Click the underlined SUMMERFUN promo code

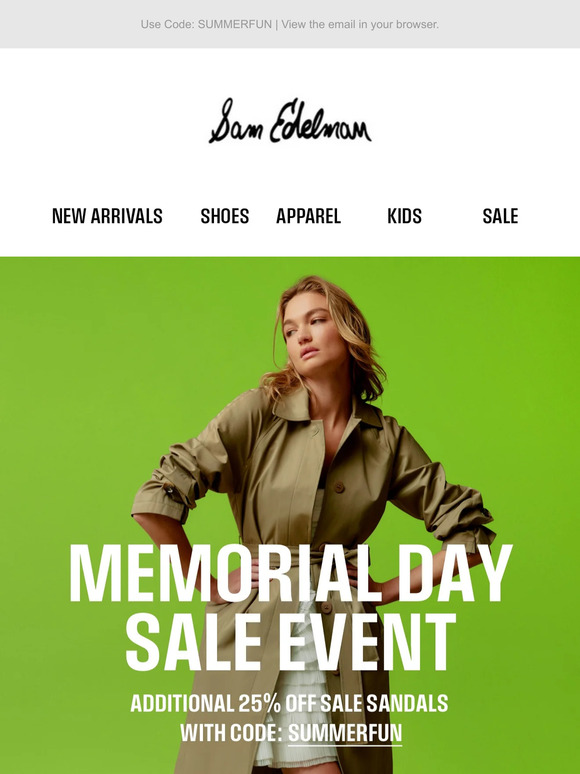pyautogui.click(x=345, y=733)
